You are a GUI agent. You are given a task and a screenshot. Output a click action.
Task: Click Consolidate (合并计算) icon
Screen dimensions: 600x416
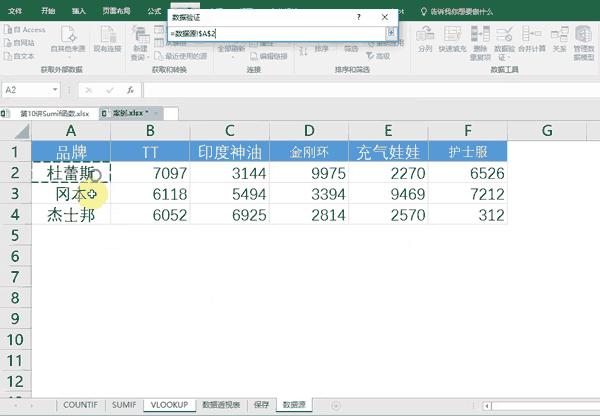(532, 39)
